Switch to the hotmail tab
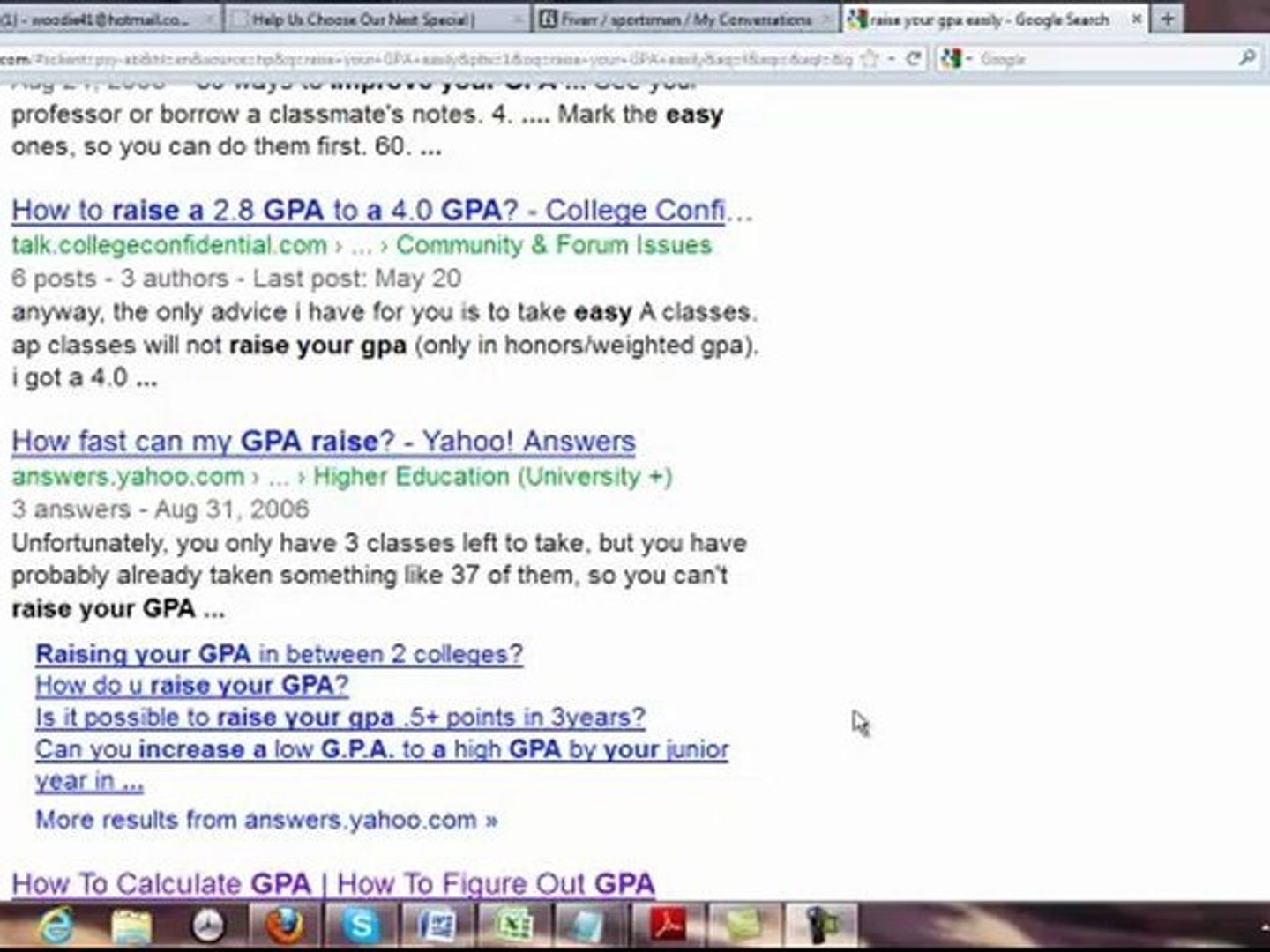The height and width of the screenshot is (952, 1270). click(108, 18)
